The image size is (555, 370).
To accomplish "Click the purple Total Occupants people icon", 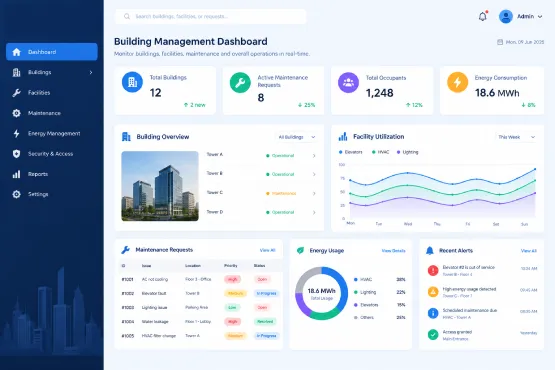I will click(348, 82).
